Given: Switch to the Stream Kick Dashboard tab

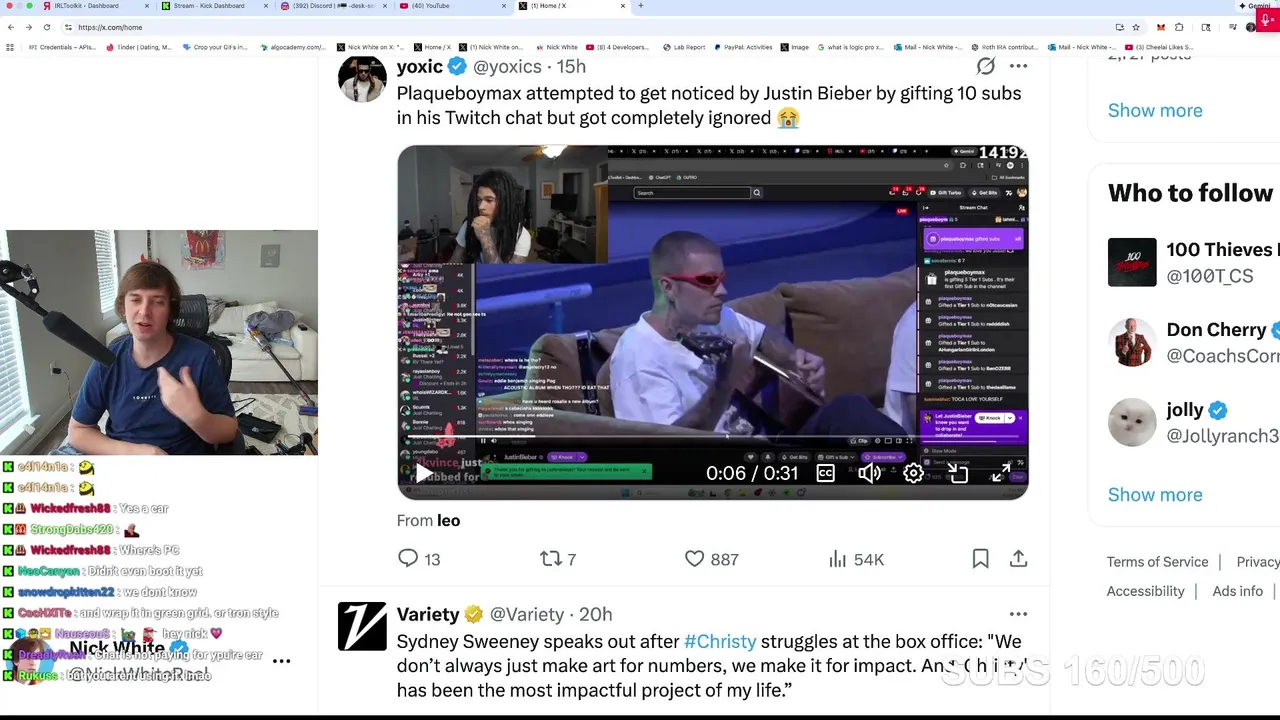Looking at the screenshot, I should pos(208,6).
